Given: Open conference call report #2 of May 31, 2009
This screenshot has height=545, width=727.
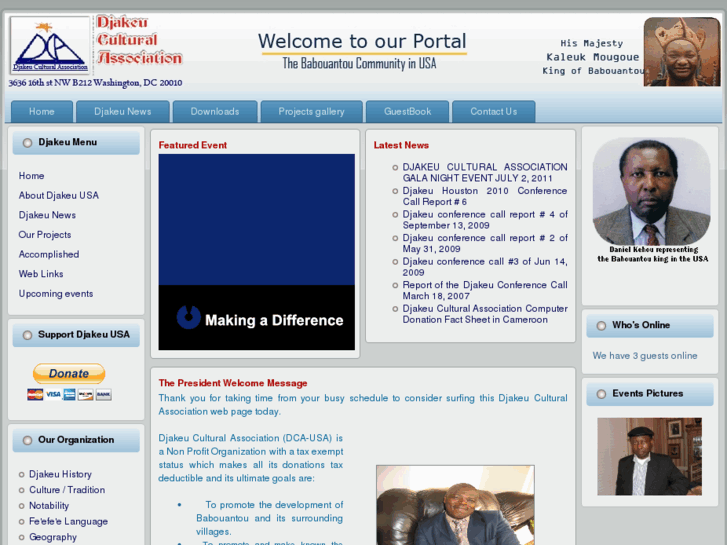Looking at the screenshot, I should 485,244.
